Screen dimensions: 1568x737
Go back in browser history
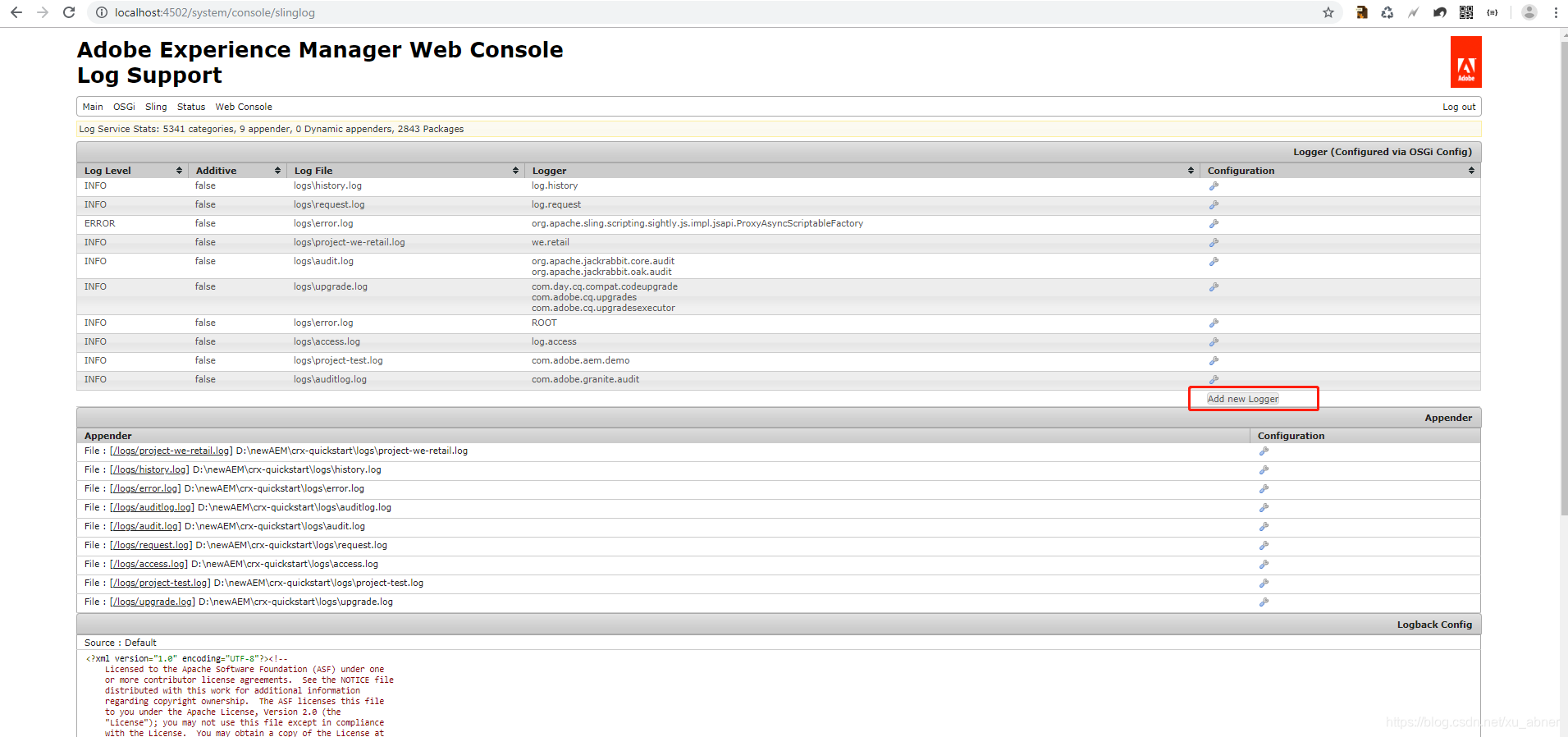16,12
